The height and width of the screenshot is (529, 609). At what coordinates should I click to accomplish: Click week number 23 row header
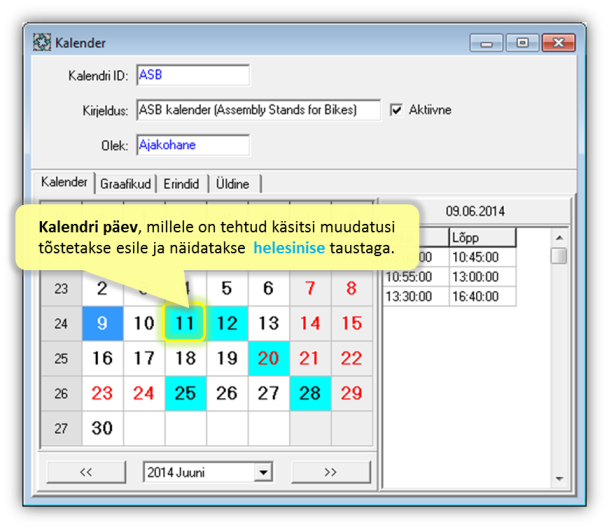[61, 289]
